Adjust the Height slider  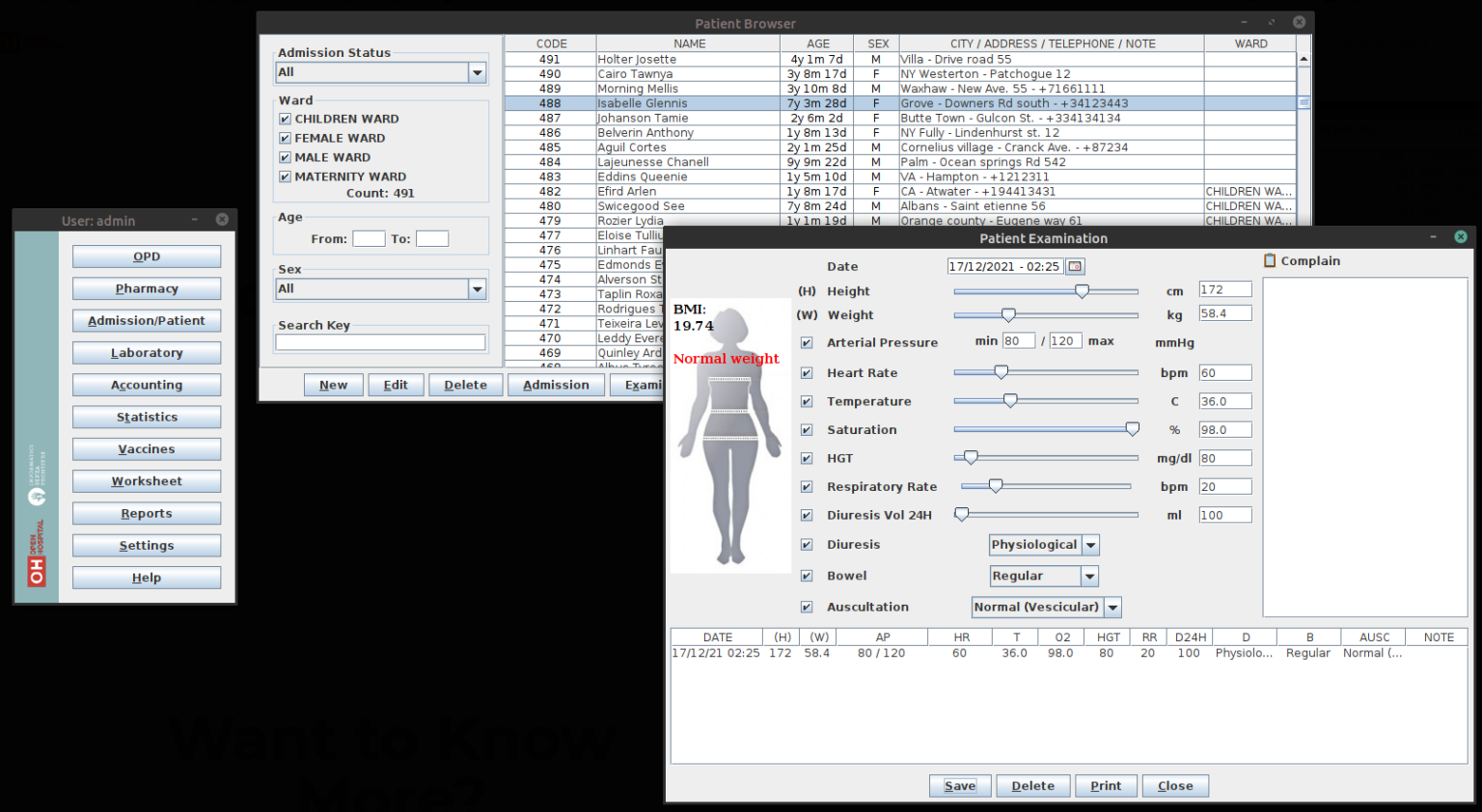1081,290
